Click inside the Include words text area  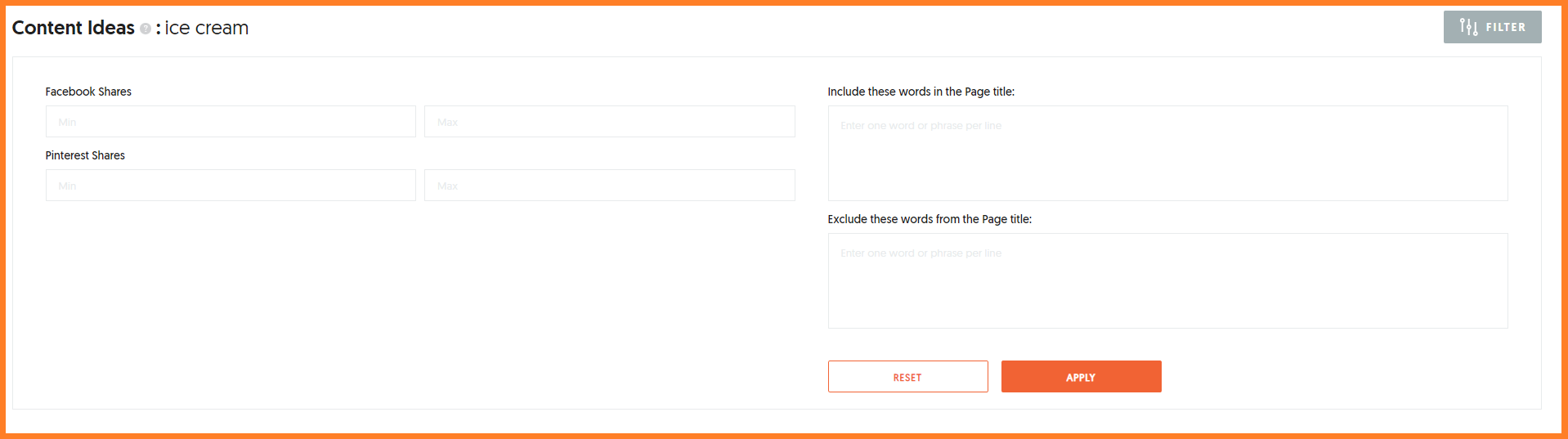pos(1167,154)
